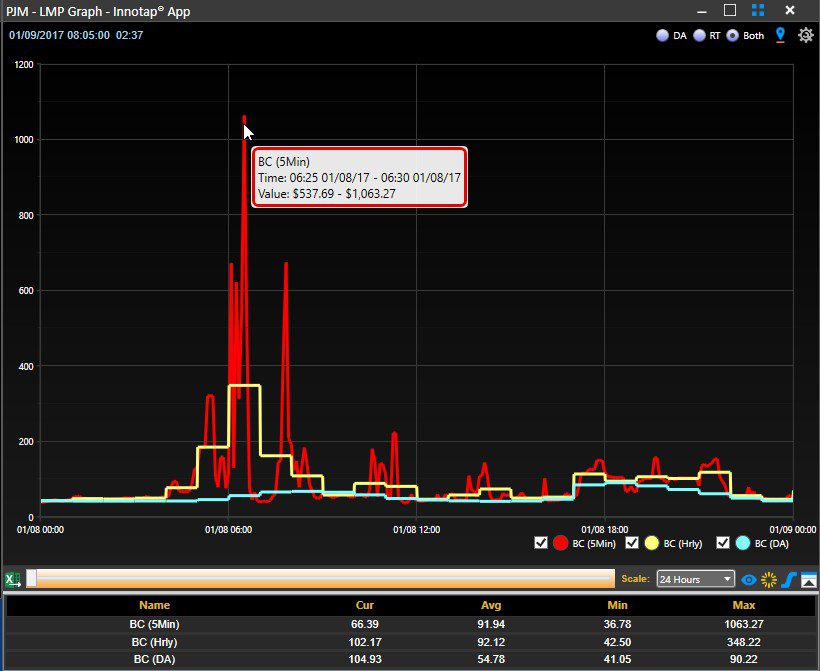Uncheck the BC (Hrly) series checkbox

(x=632, y=543)
